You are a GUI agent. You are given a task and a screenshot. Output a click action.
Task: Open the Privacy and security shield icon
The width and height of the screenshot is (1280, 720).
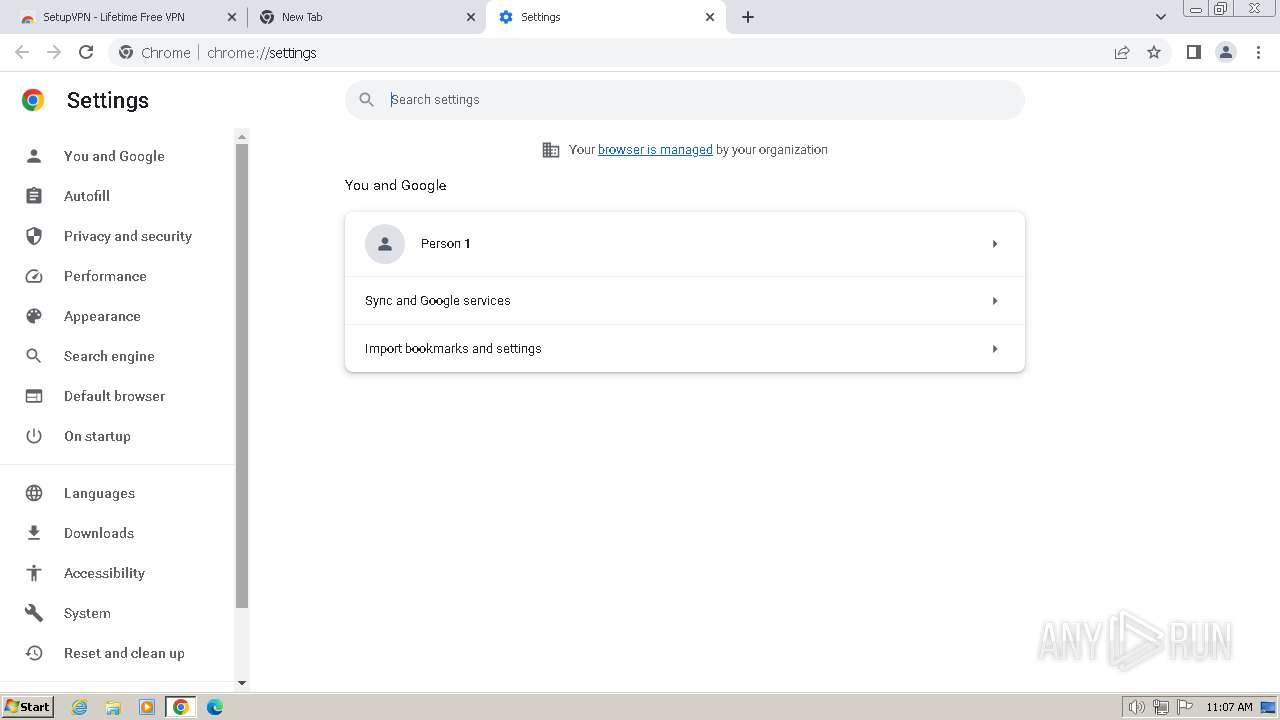34,236
